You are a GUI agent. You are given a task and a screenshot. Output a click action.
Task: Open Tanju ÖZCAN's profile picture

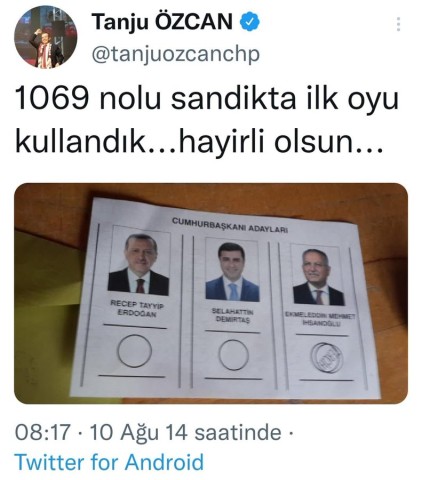45,37
